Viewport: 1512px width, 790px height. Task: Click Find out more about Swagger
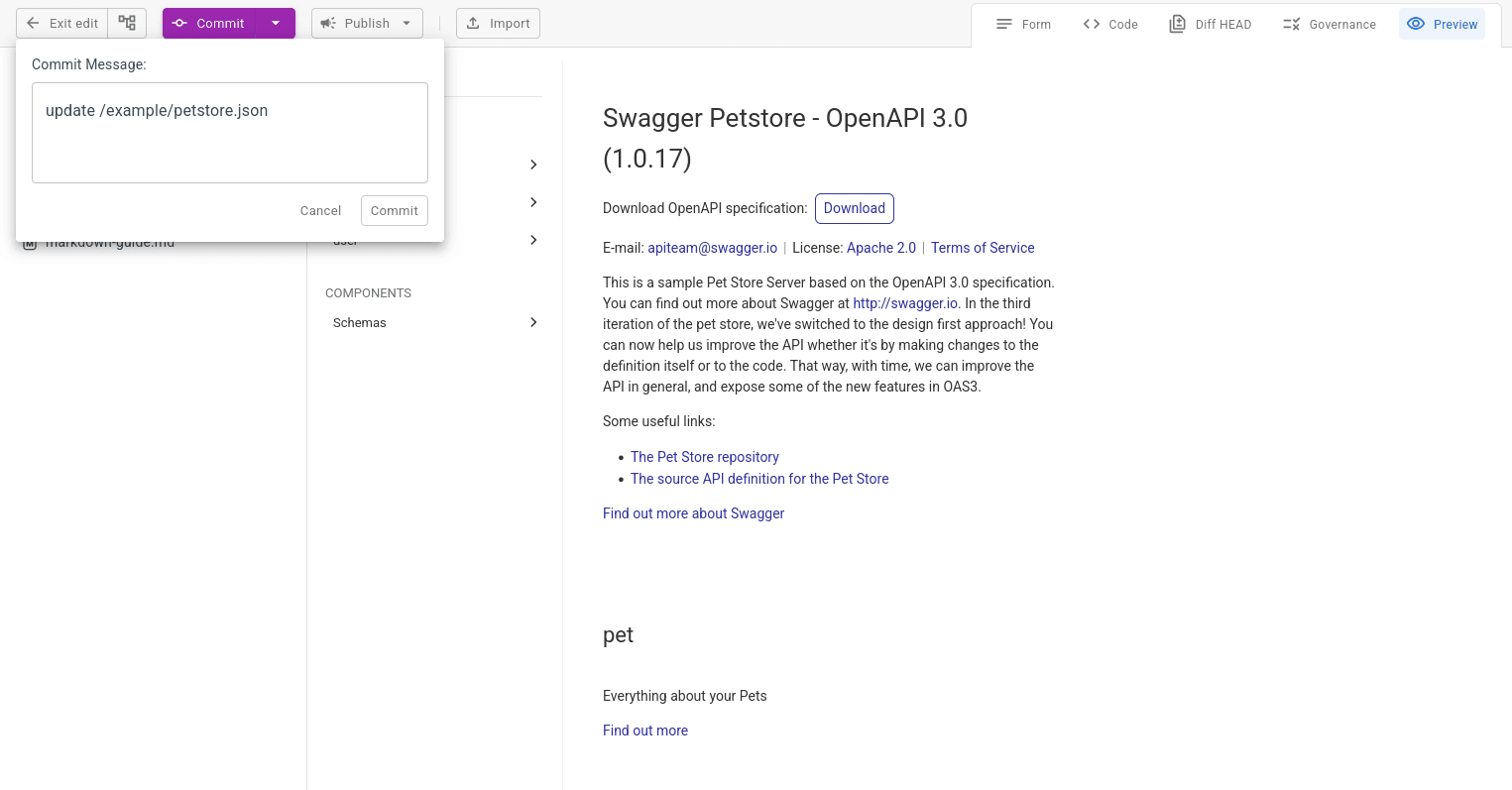tap(693, 513)
